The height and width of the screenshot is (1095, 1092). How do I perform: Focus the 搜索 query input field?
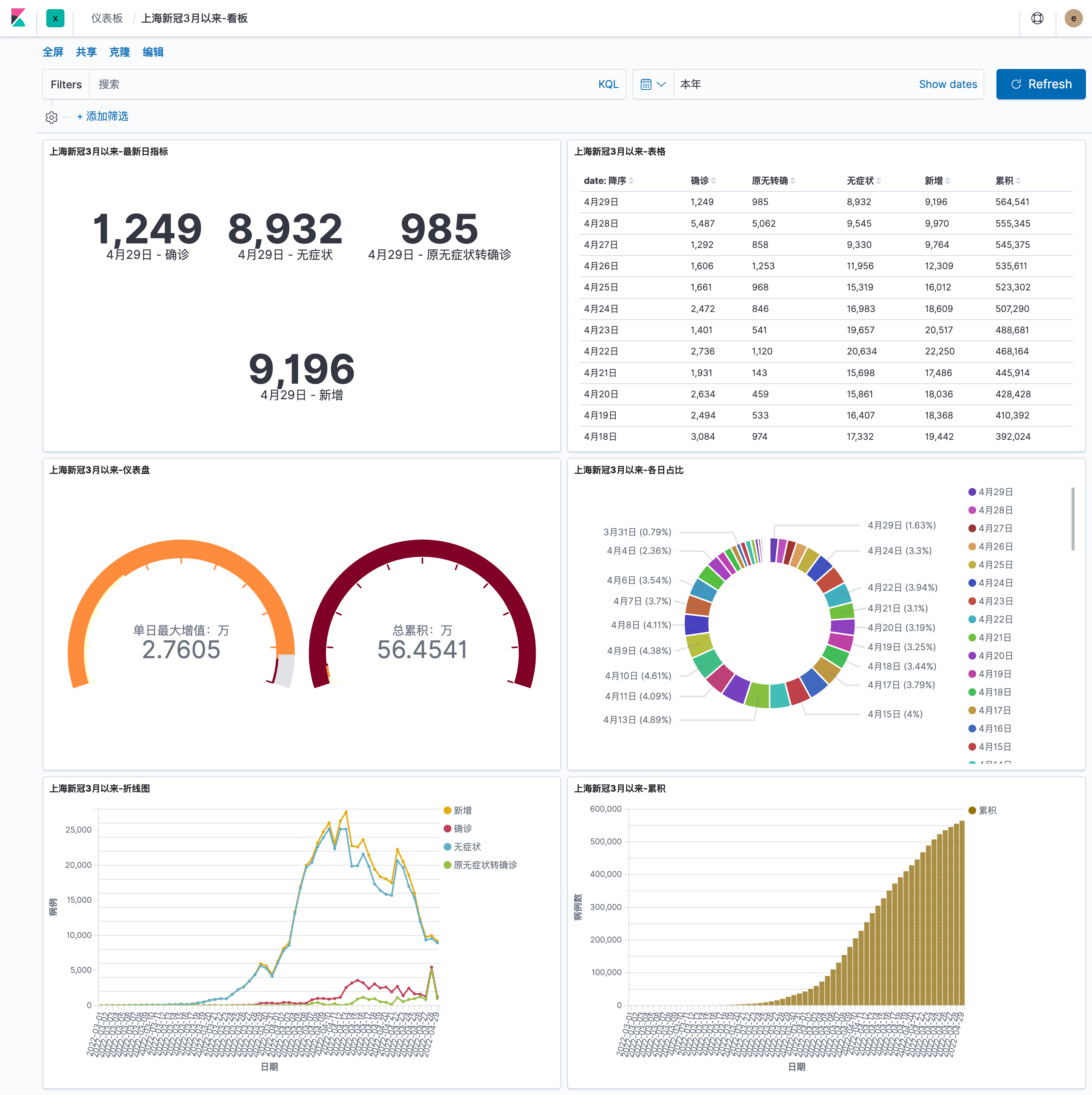coord(340,84)
